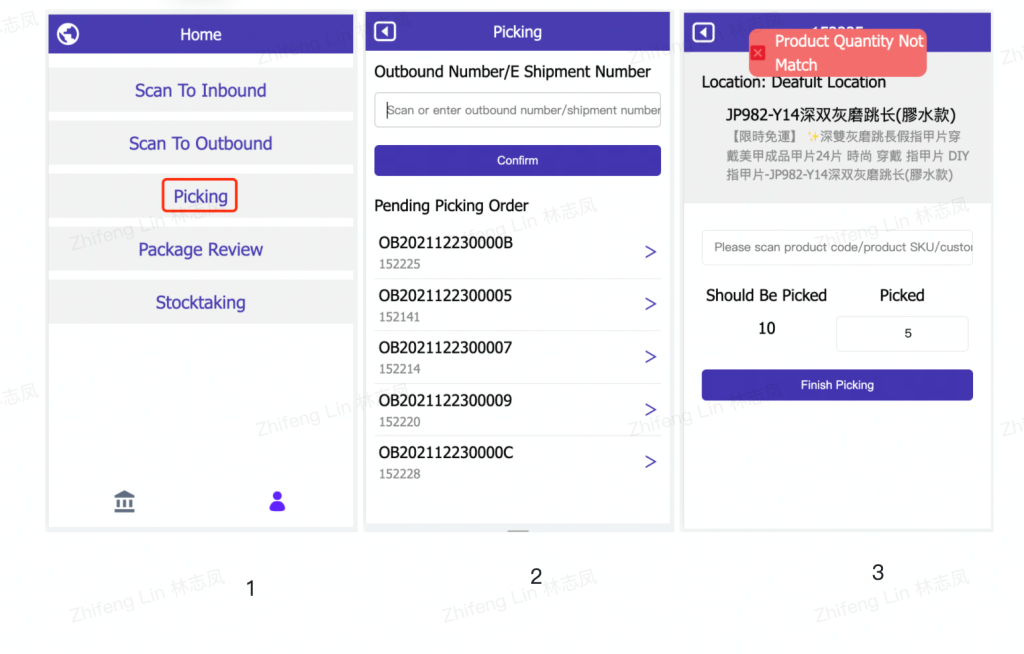This screenshot has width=1024, height=654.
Task: Dismiss the Product Quantity Not Match alert icon
Action: (x=758, y=53)
